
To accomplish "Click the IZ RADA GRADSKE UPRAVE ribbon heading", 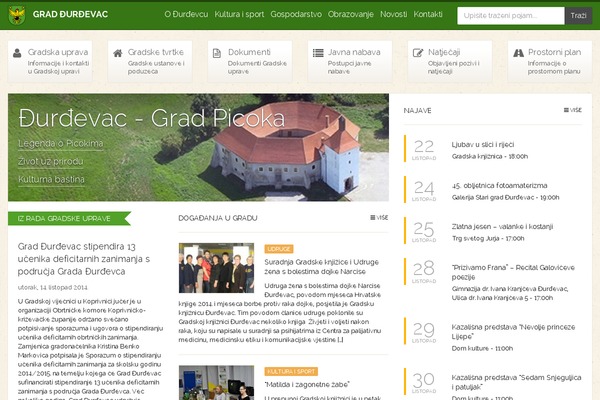I will coord(69,219).
